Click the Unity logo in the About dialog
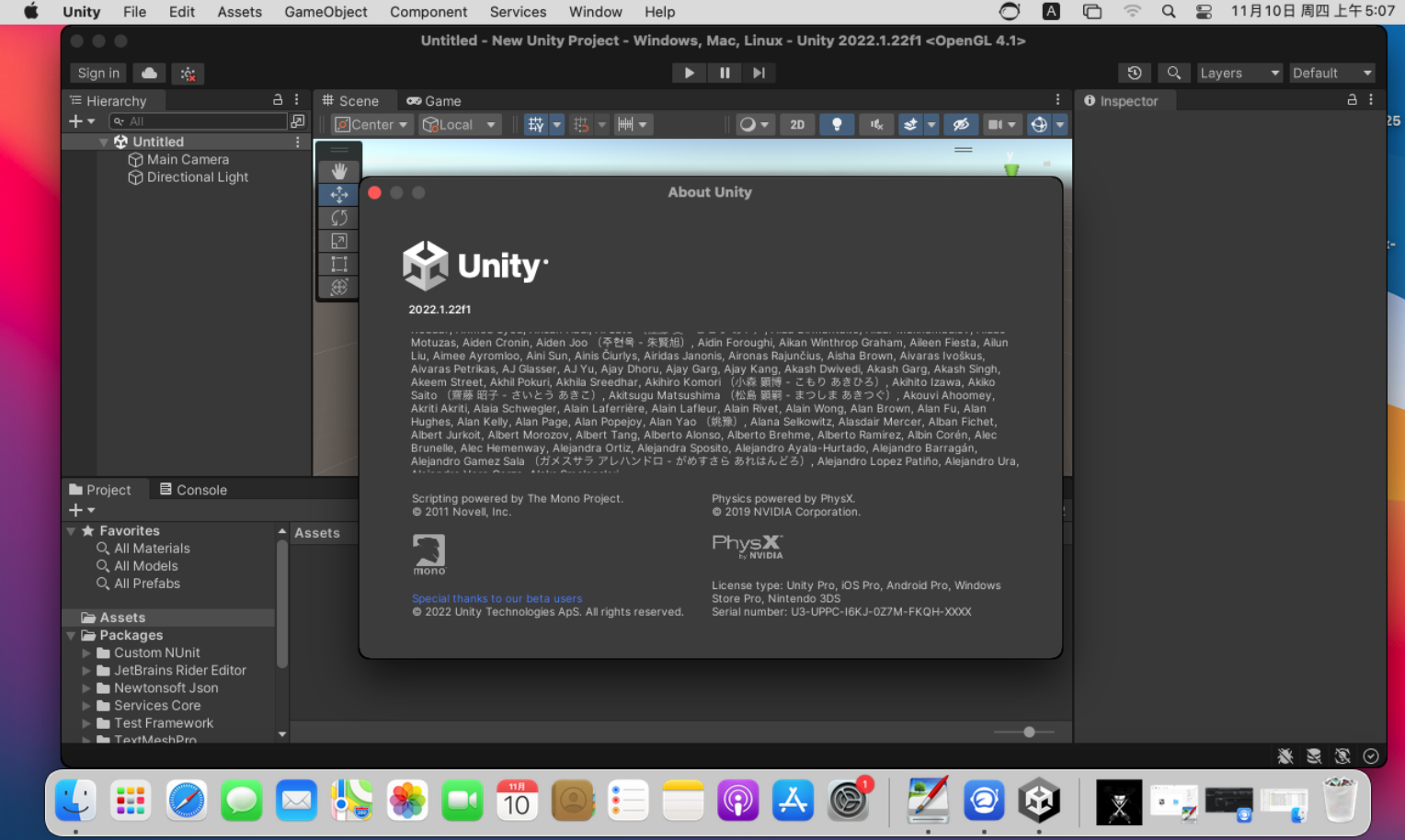 coord(475,266)
